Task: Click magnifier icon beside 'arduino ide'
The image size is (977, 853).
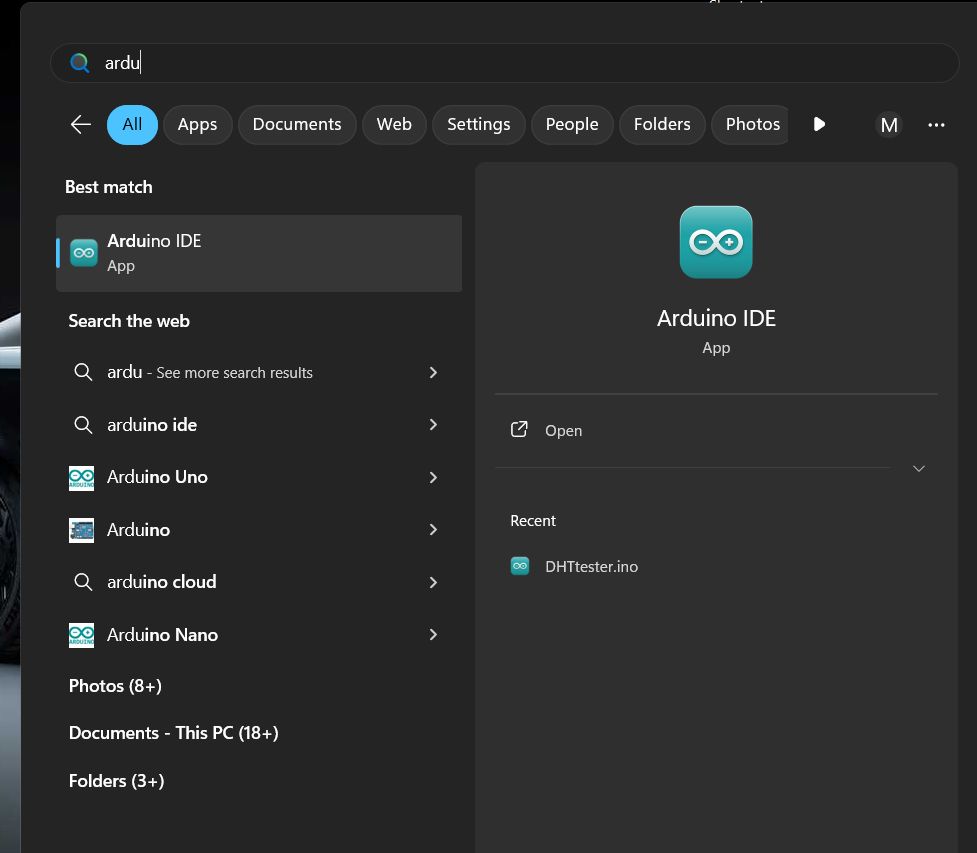Action: pos(83,425)
